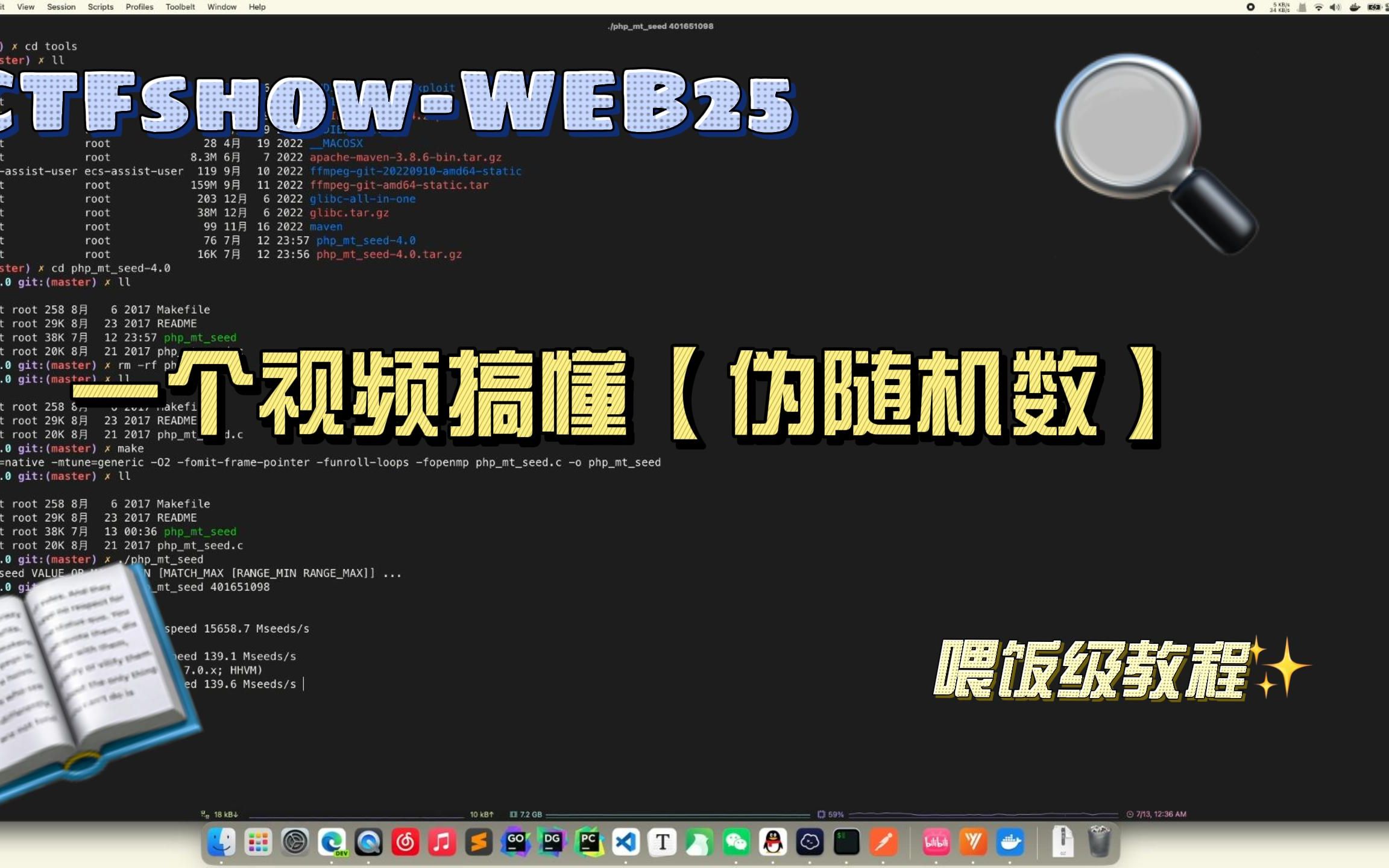Screen dimensions: 1389x868
Task: Toggle Wi-Fi from the menu bar icon
Action: (1318, 8)
